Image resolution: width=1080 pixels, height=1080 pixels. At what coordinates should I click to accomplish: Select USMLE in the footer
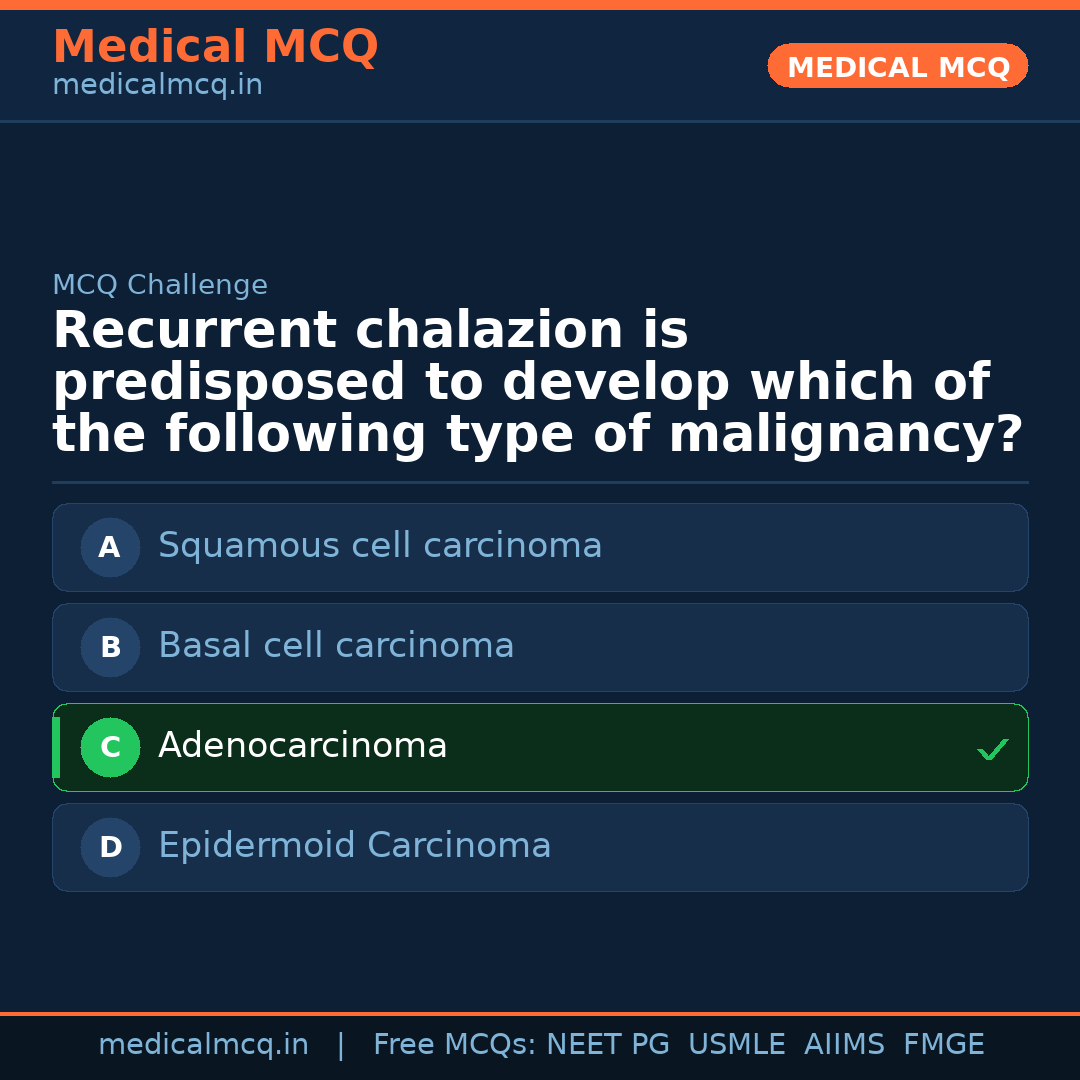736,1045
